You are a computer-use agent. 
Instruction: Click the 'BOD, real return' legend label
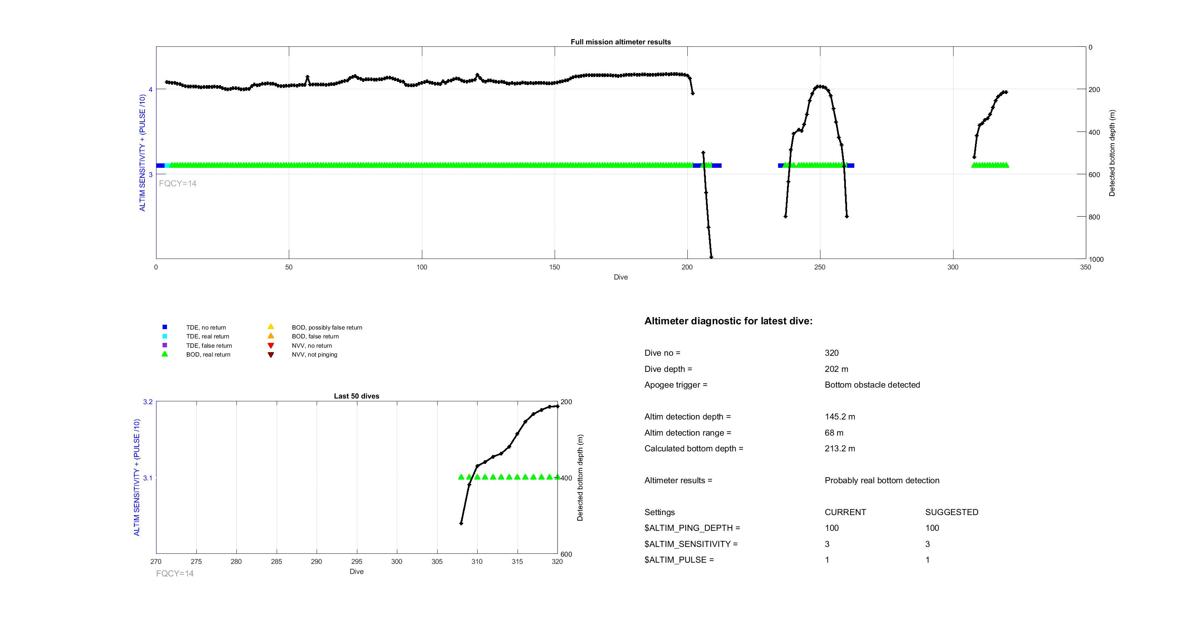[209, 354]
